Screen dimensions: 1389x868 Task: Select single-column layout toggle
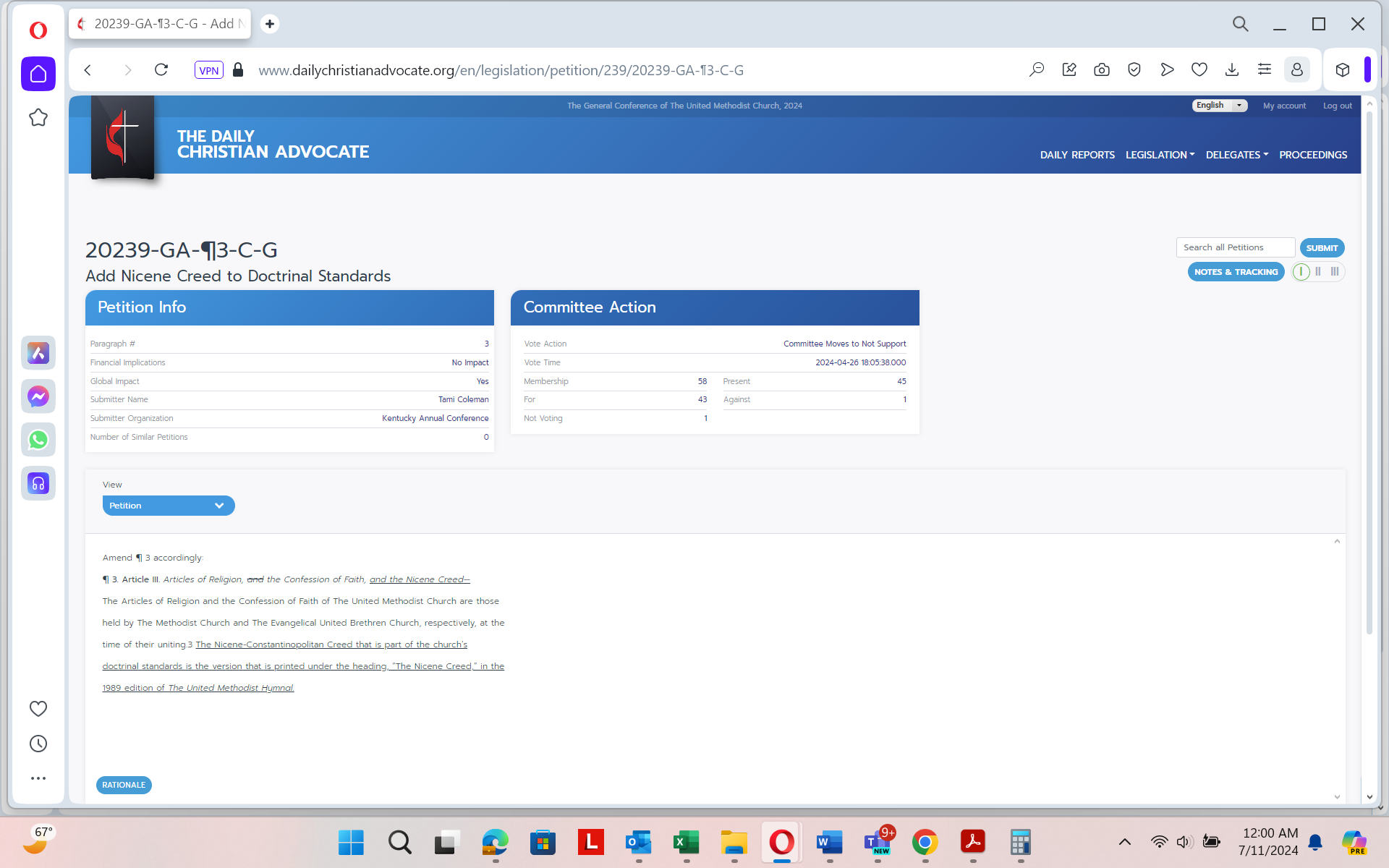[x=1301, y=272]
